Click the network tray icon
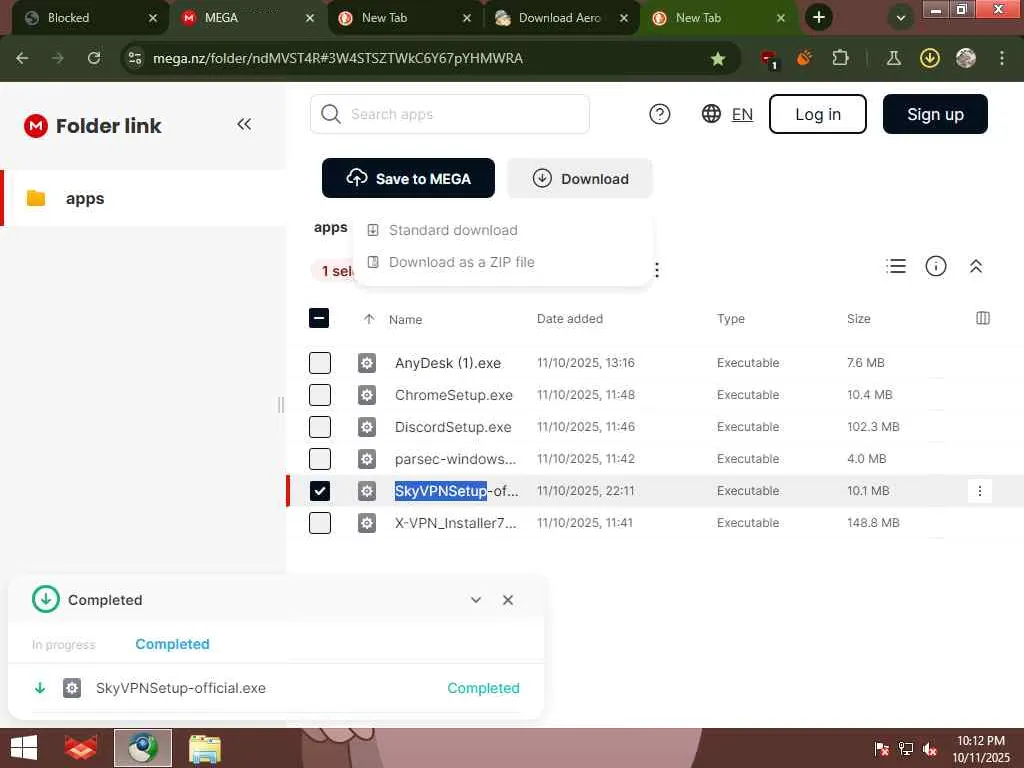 905,749
